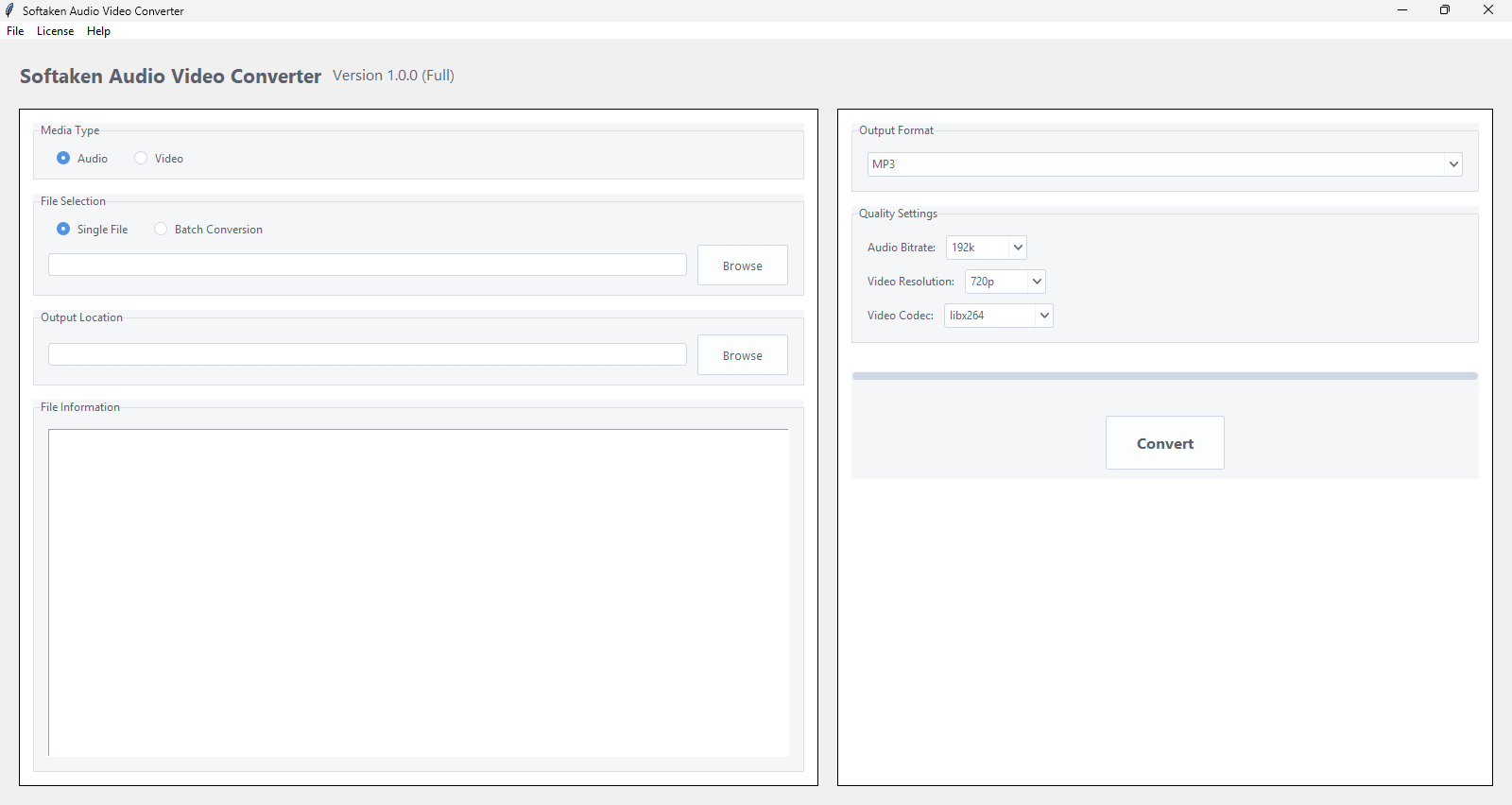Browse for the output location
This screenshot has width=1512, height=805.
click(742, 355)
